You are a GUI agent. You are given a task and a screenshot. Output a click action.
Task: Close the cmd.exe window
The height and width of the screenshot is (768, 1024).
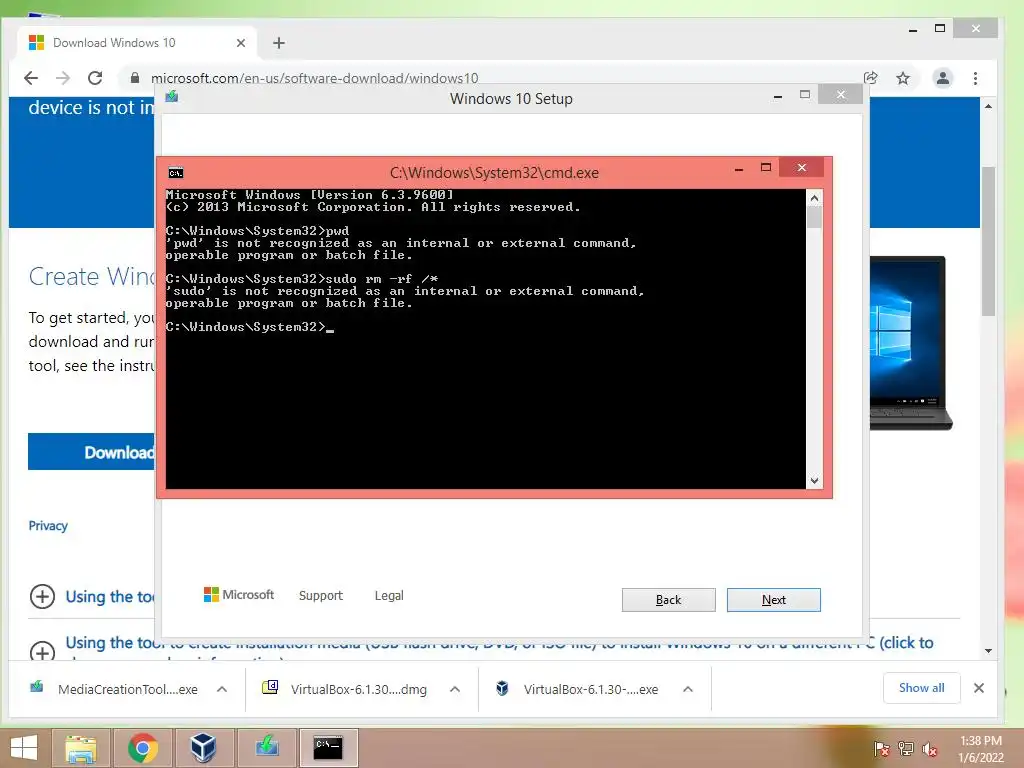point(801,168)
